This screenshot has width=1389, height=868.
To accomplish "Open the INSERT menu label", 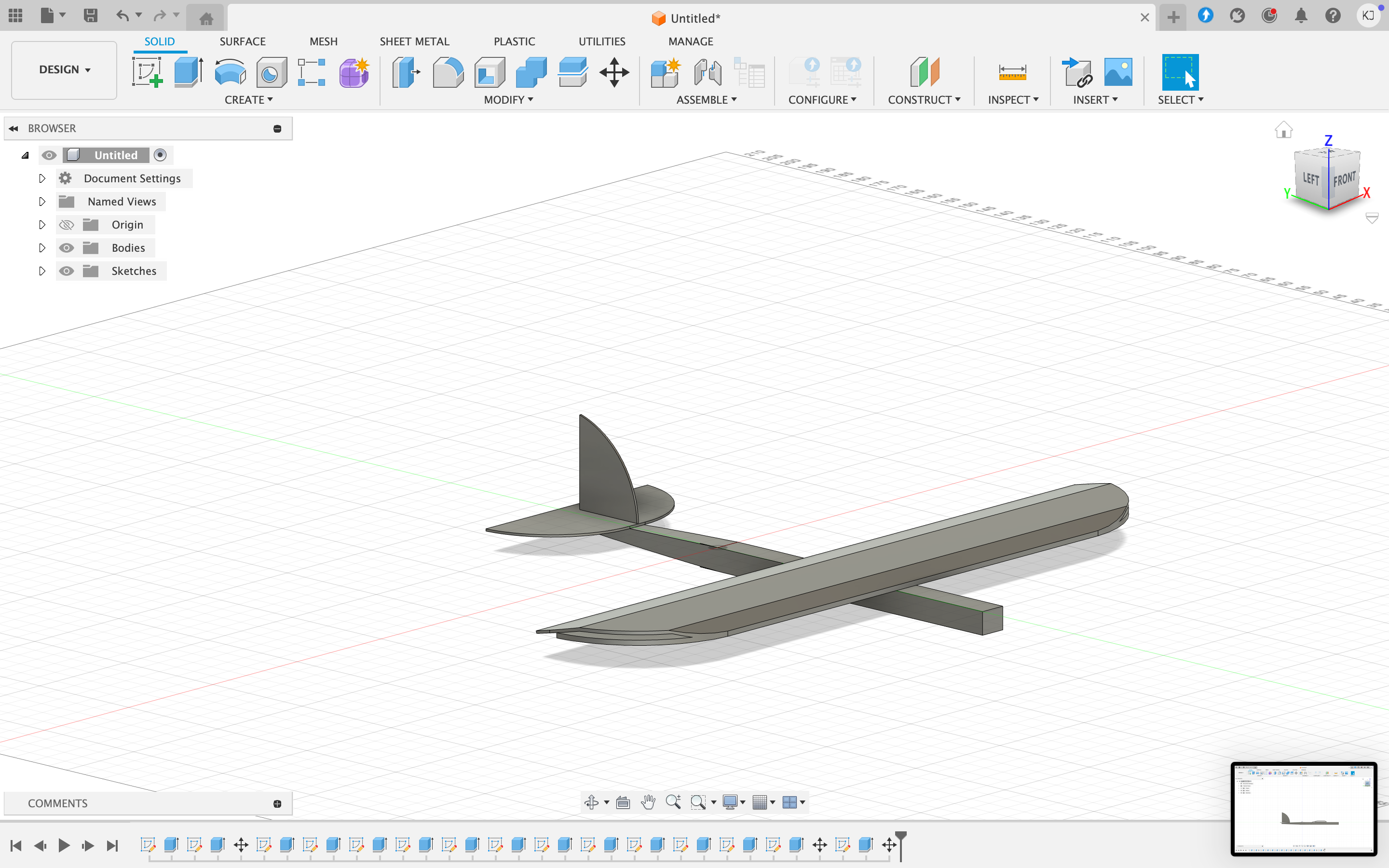I will click(x=1095, y=100).
